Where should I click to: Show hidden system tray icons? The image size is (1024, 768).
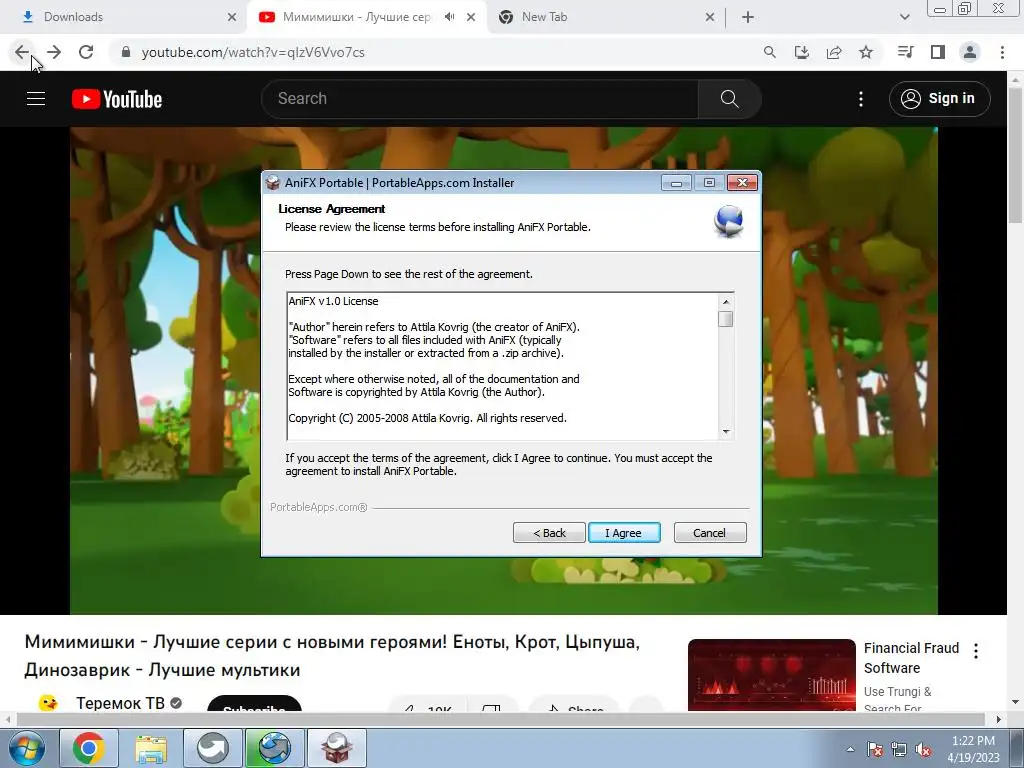pos(850,749)
